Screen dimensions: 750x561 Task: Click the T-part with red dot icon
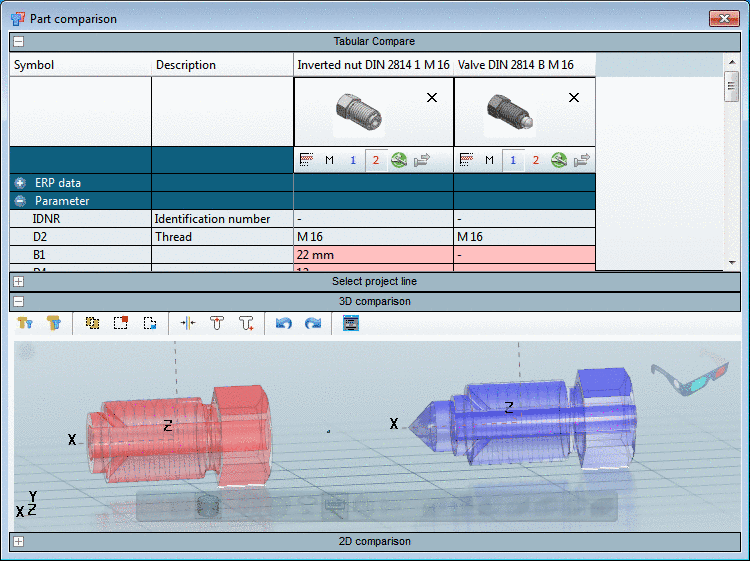217,324
